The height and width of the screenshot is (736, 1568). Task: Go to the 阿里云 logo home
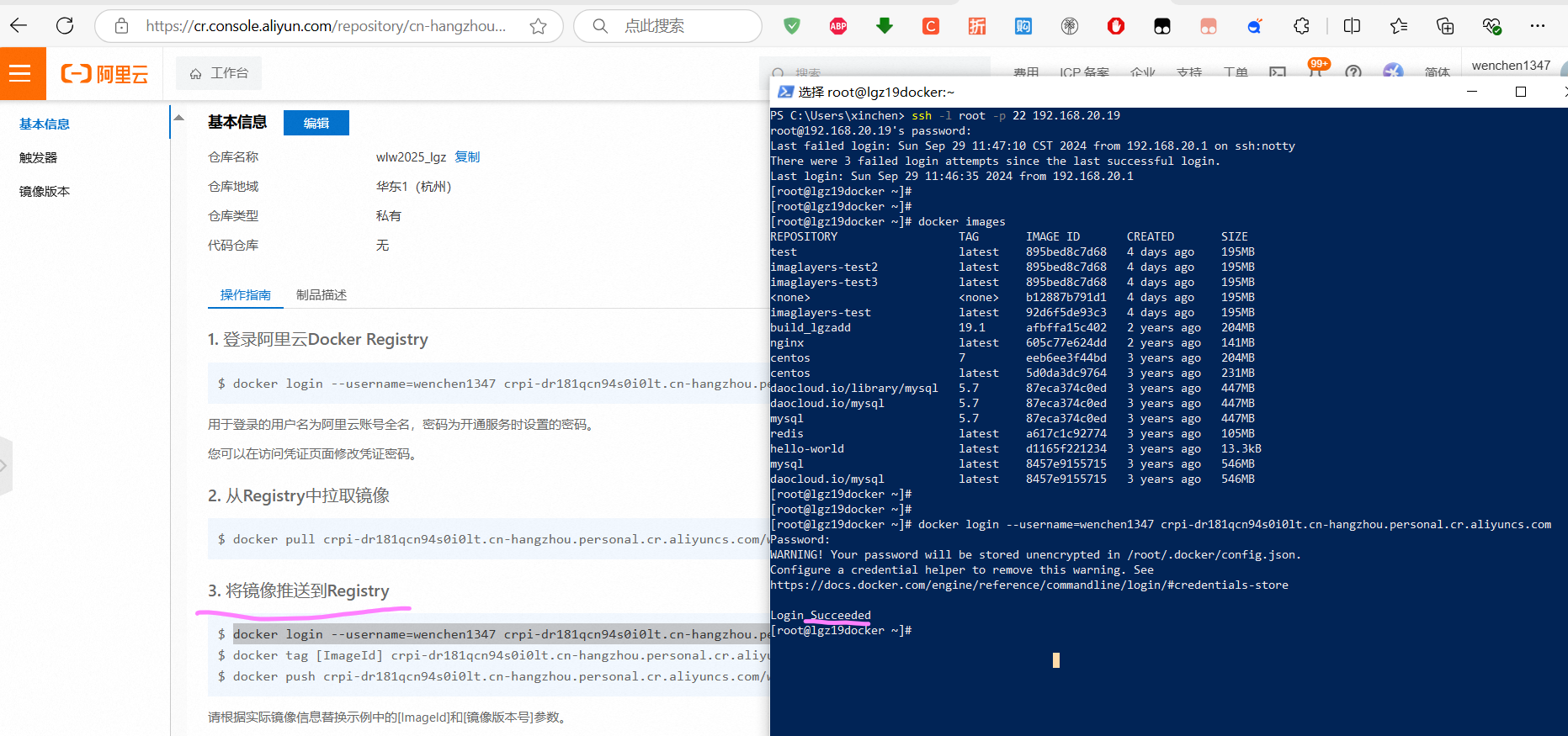pyautogui.click(x=104, y=74)
